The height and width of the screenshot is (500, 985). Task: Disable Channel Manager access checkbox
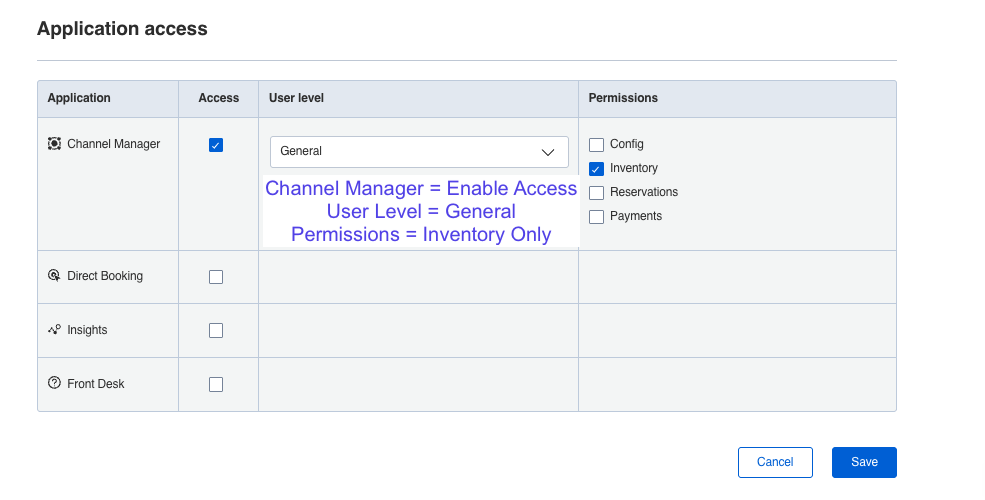click(x=216, y=145)
